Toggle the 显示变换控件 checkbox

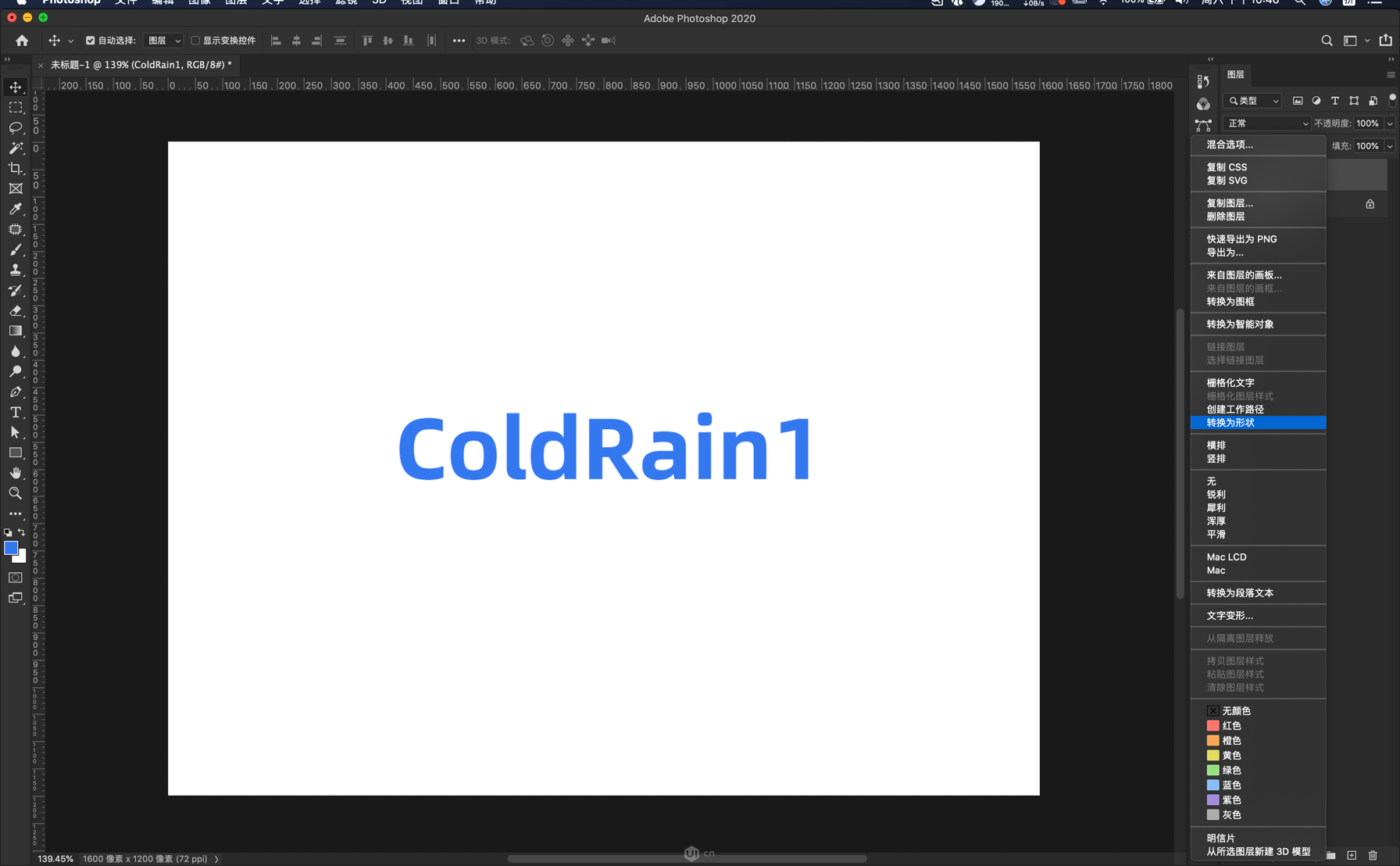pos(196,41)
